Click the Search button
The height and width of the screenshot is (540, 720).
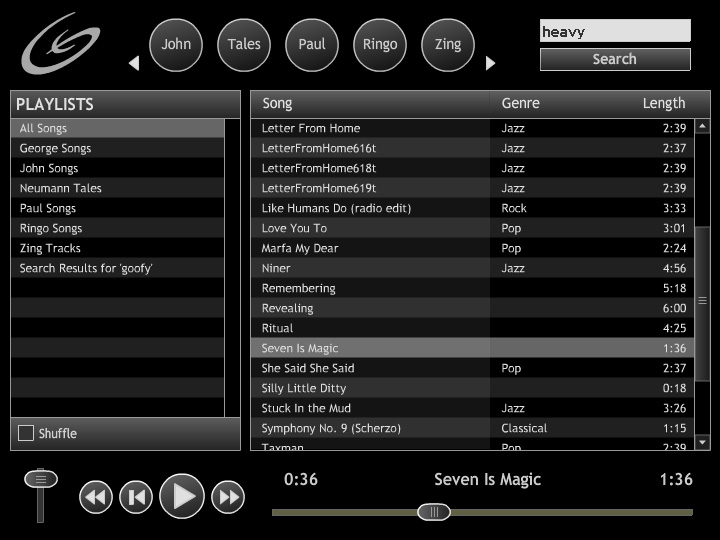tap(614, 59)
